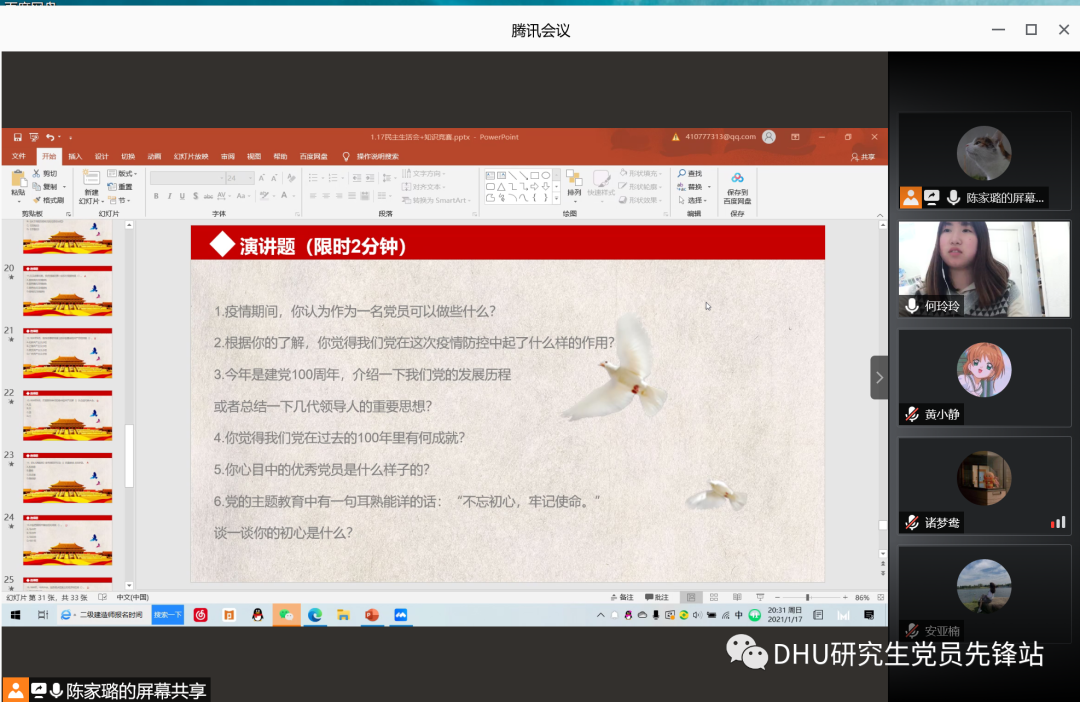Click the Paste icon in the ribbon

tap(18, 181)
